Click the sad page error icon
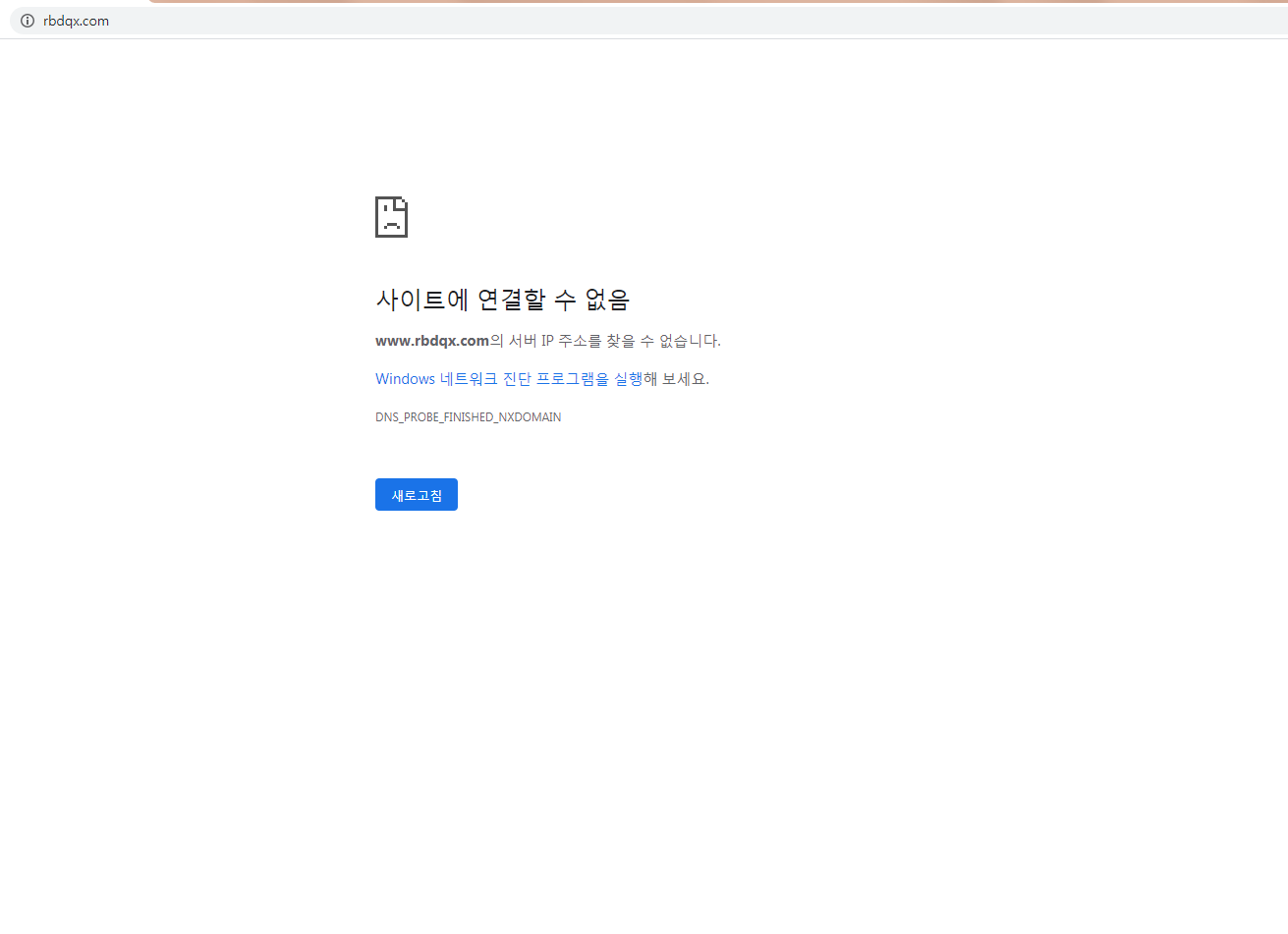This screenshot has width=1288, height=934. click(391, 217)
